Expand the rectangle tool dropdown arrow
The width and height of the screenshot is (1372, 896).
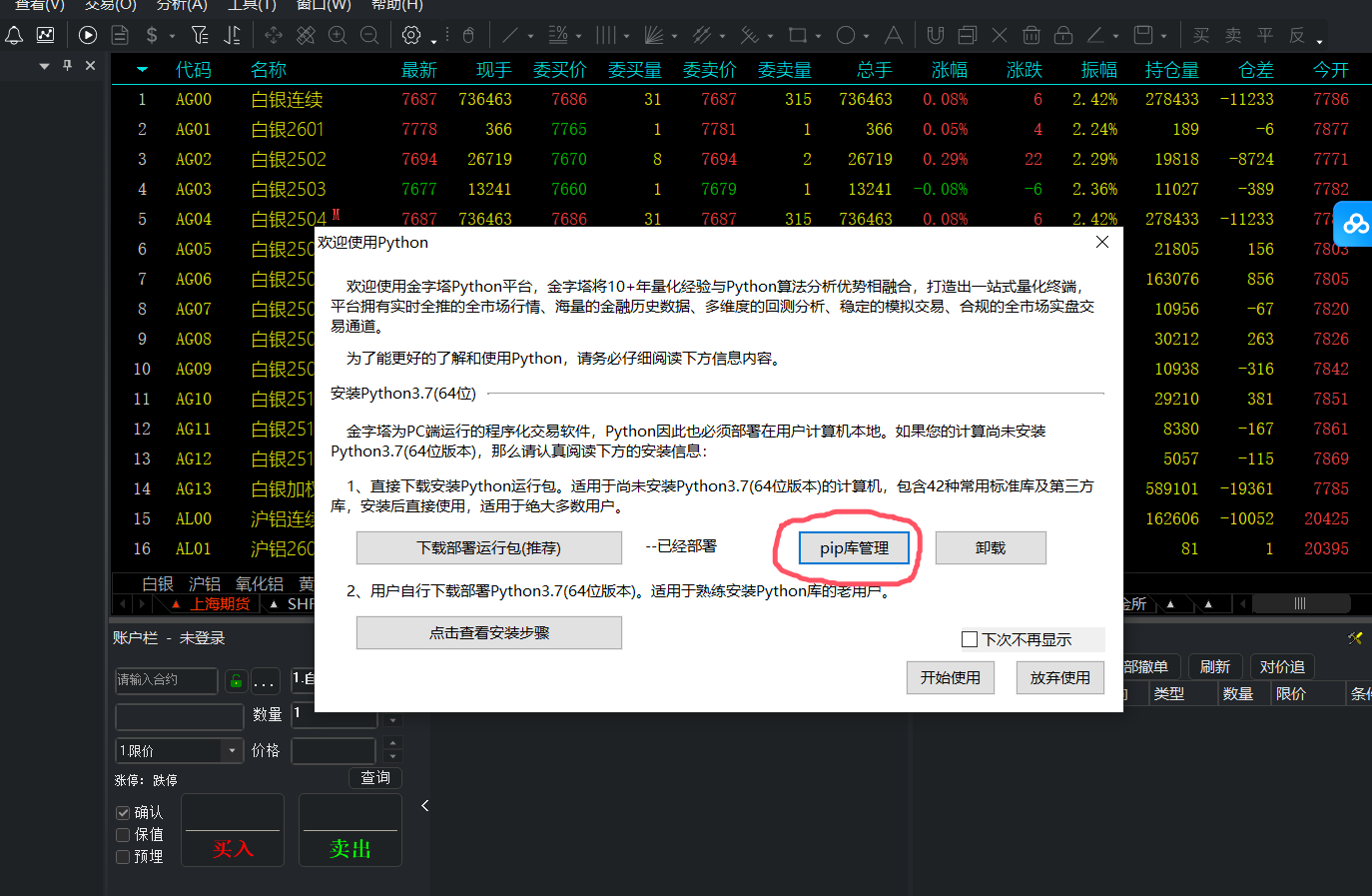(818, 37)
